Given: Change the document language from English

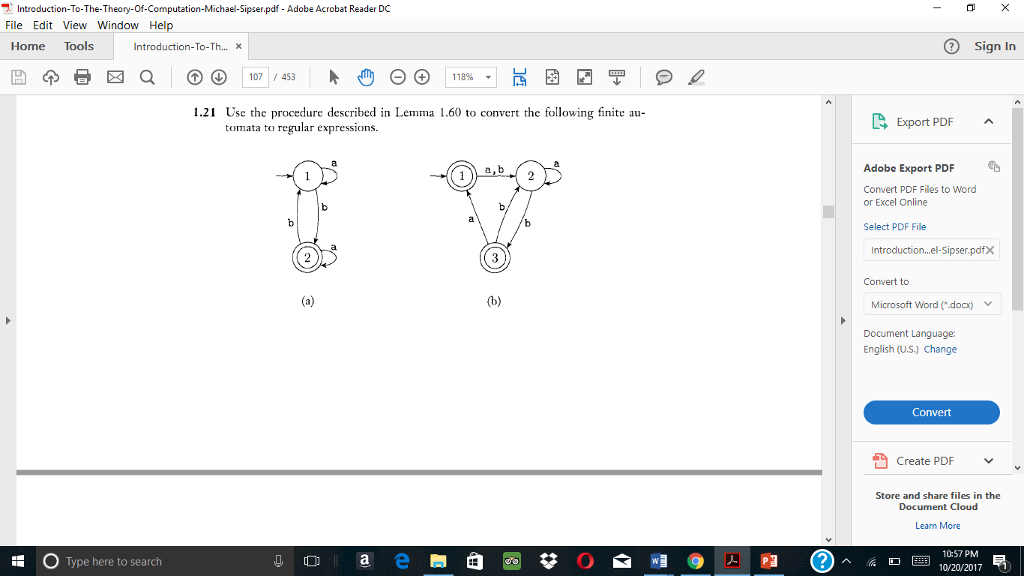Looking at the screenshot, I should [x=941, y=349].
